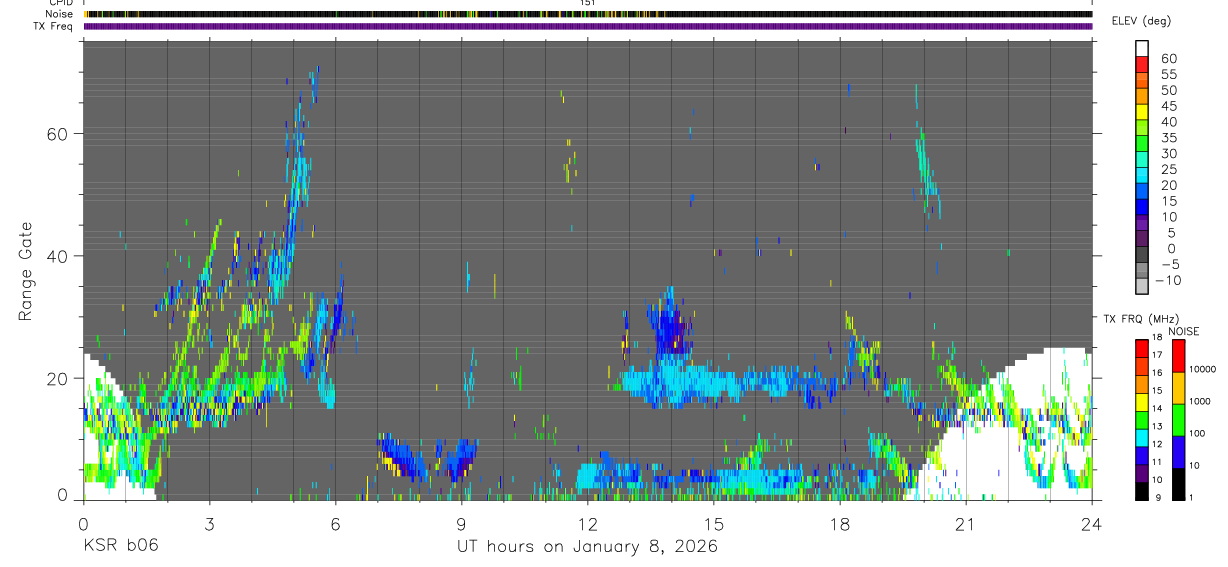The height and width of the screenshot is (567, 1228).
Task: Click the "UT hours on January 8, 2026" label
Action: 587,546
